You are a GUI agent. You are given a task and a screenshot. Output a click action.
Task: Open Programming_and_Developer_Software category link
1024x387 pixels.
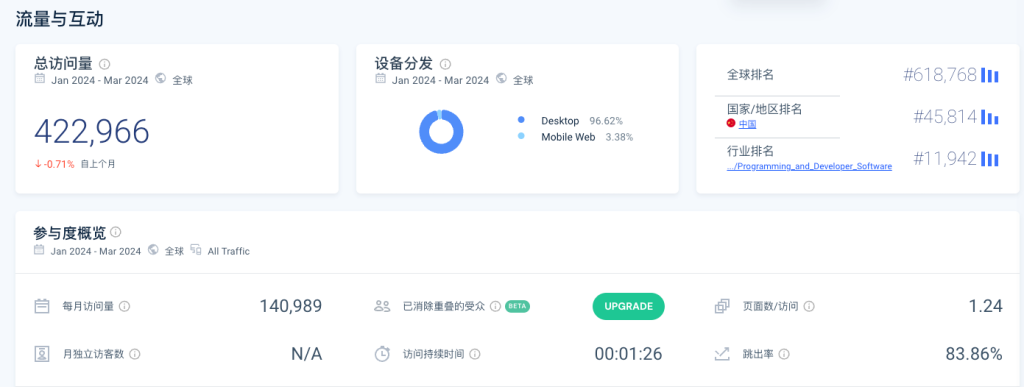click(809, 166)
